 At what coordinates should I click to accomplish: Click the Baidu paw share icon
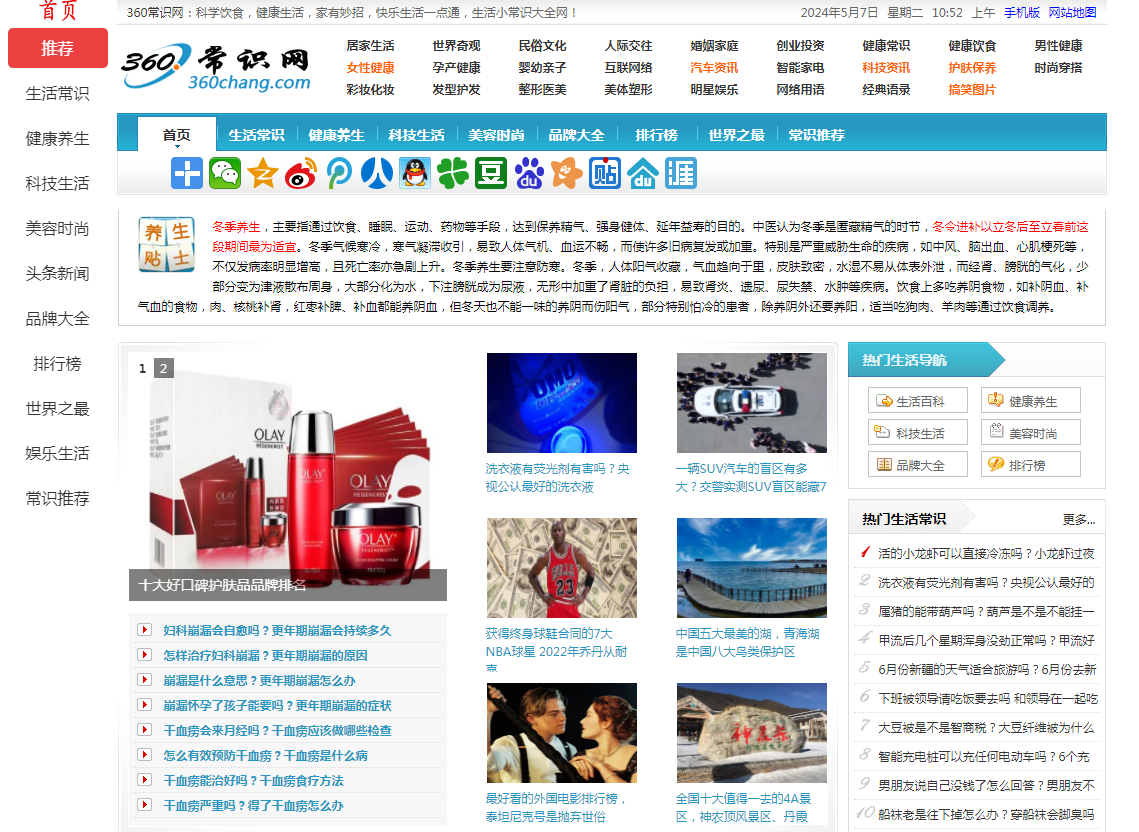(x=529, y=174)
